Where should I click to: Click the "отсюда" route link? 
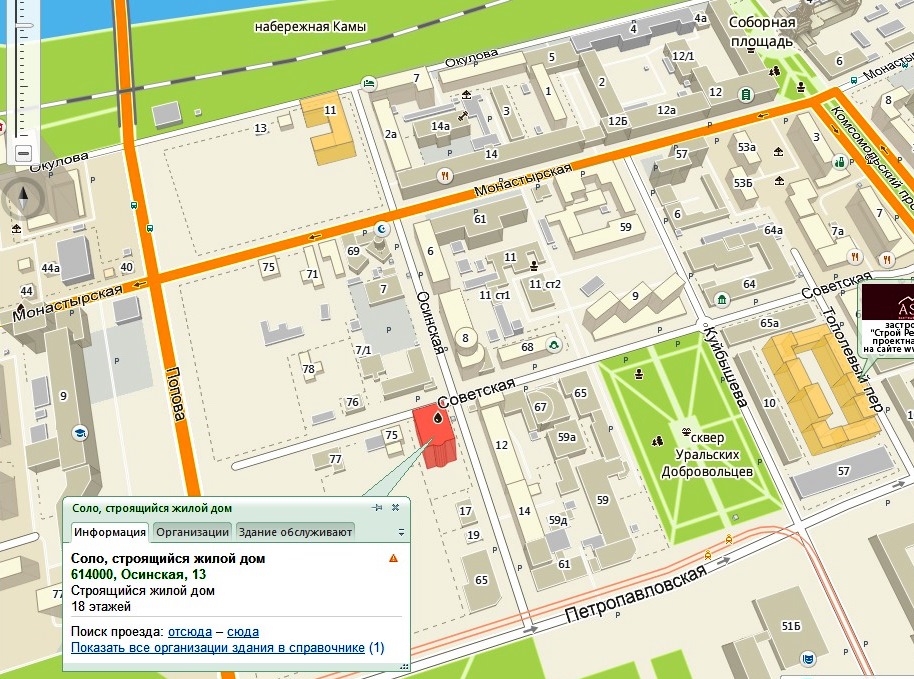point(189,632)
